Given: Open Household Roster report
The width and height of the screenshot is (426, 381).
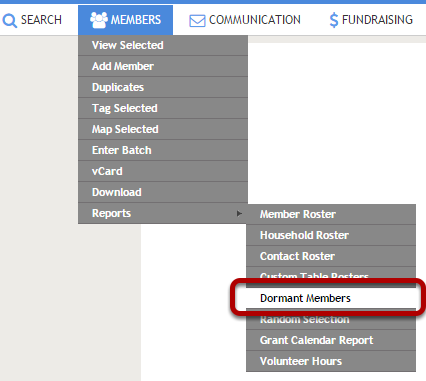Looking at the screenshot, I should coord(331,235).
